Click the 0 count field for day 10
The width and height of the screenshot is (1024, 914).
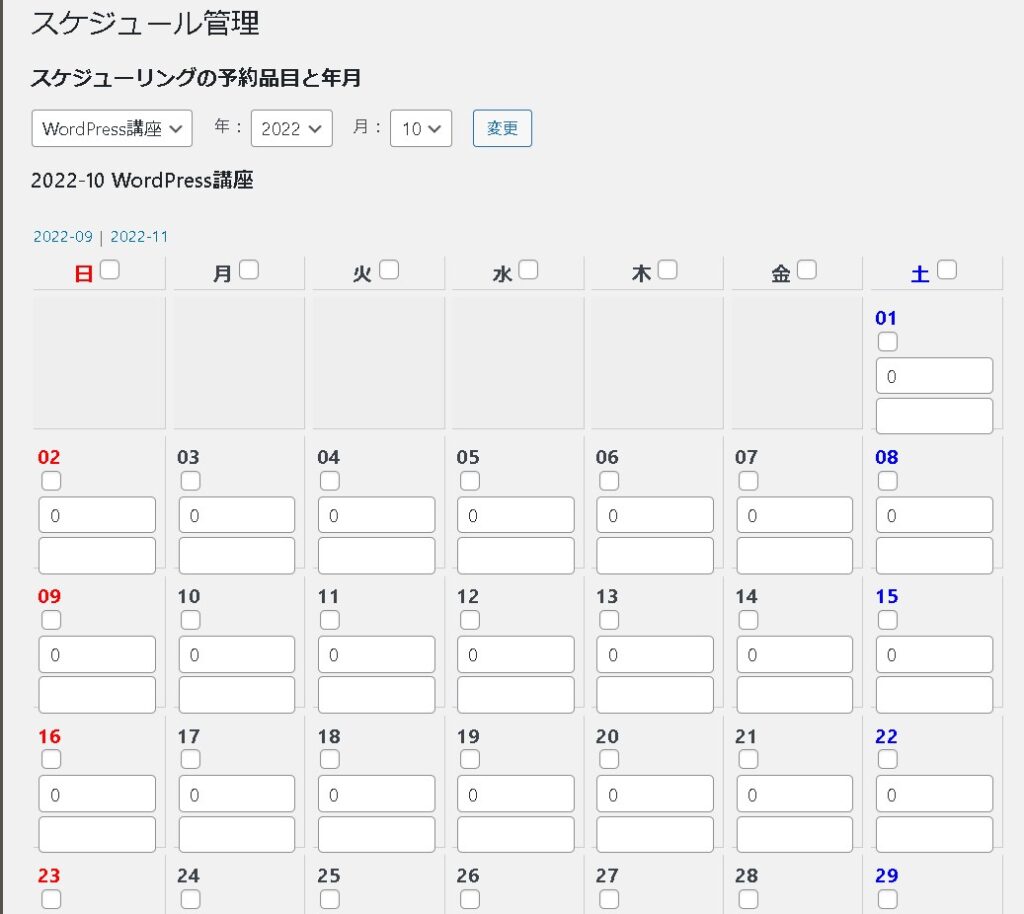pyautogui.click(x=236, y=654)
